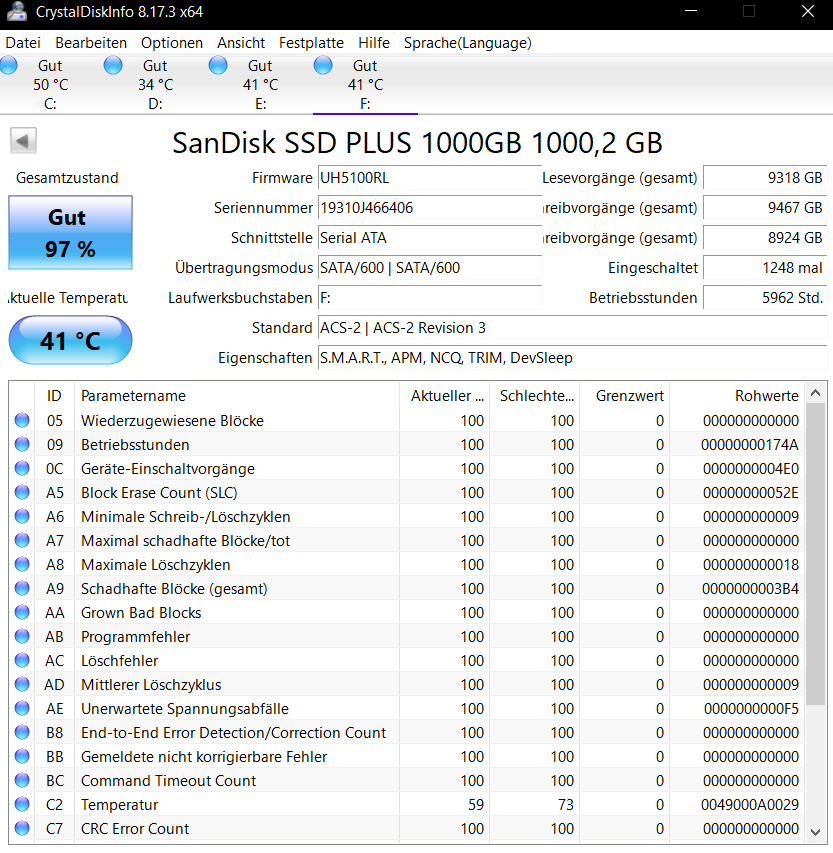833x853 pixels.
Task: Click the Firmware field UH5100RL
Action: point(430,178)
